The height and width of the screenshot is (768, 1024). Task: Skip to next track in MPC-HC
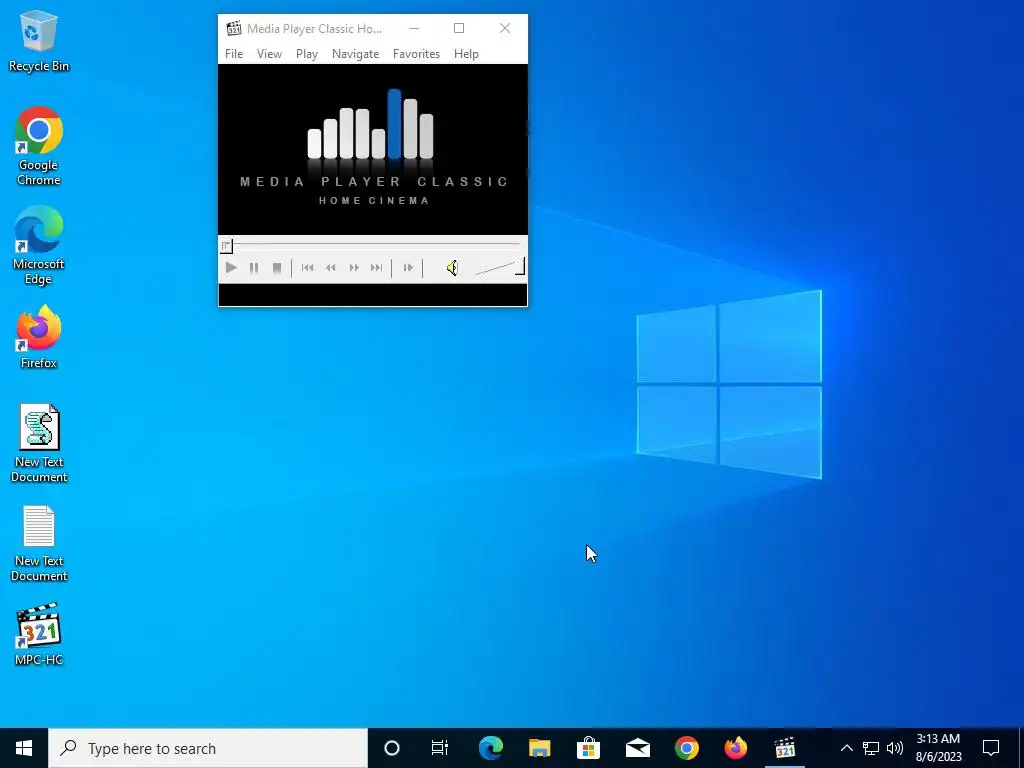pos(377,268)
